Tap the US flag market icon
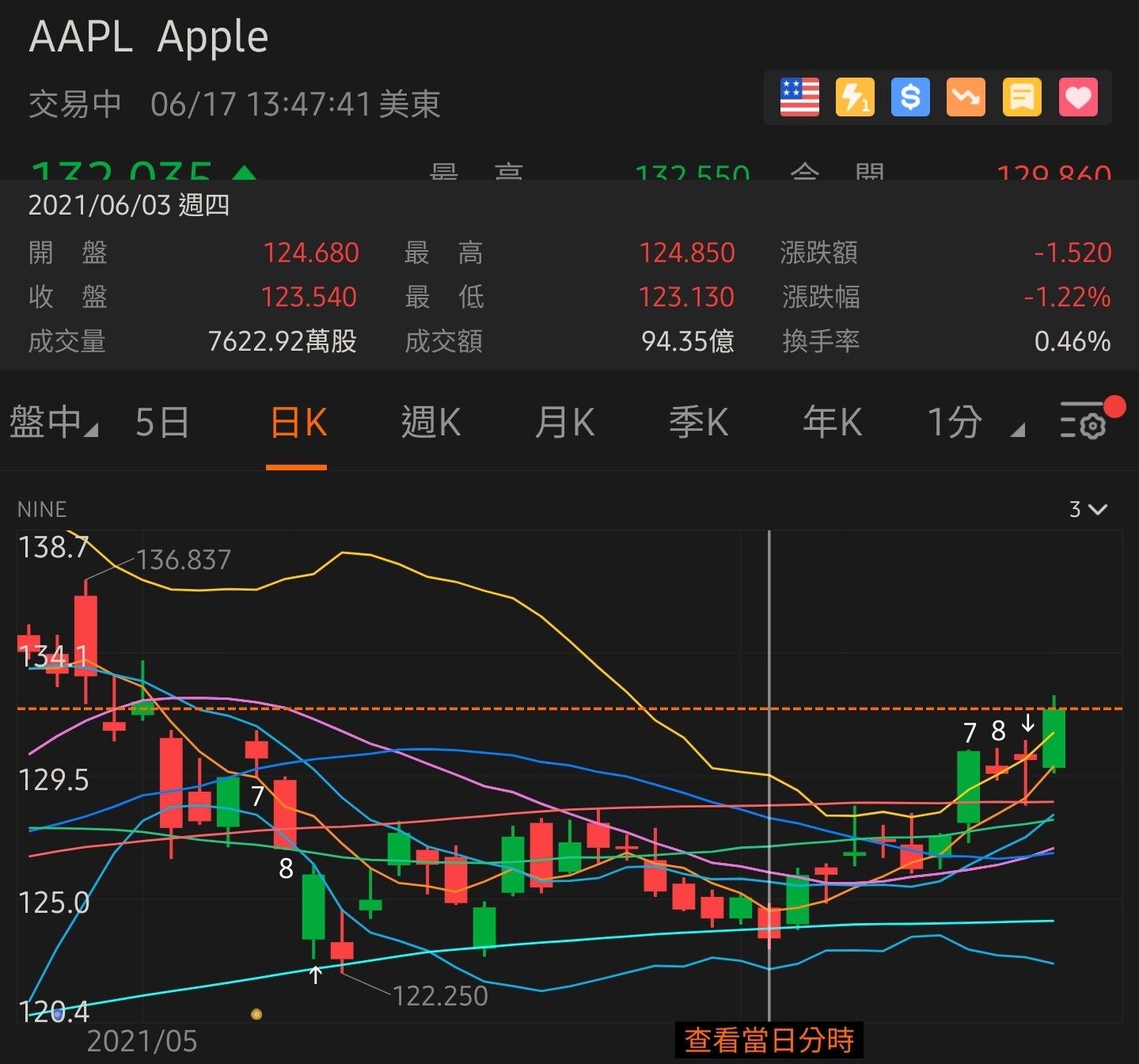 (x=799, y=97)
